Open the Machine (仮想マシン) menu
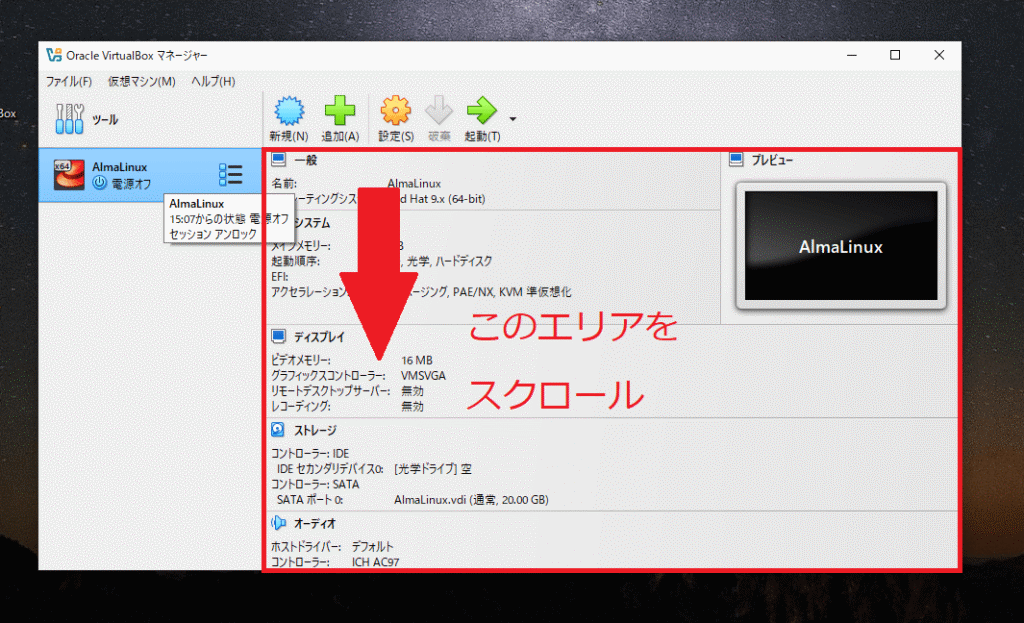This screenshot has width=1024, height=623. (x=142, y=81)
